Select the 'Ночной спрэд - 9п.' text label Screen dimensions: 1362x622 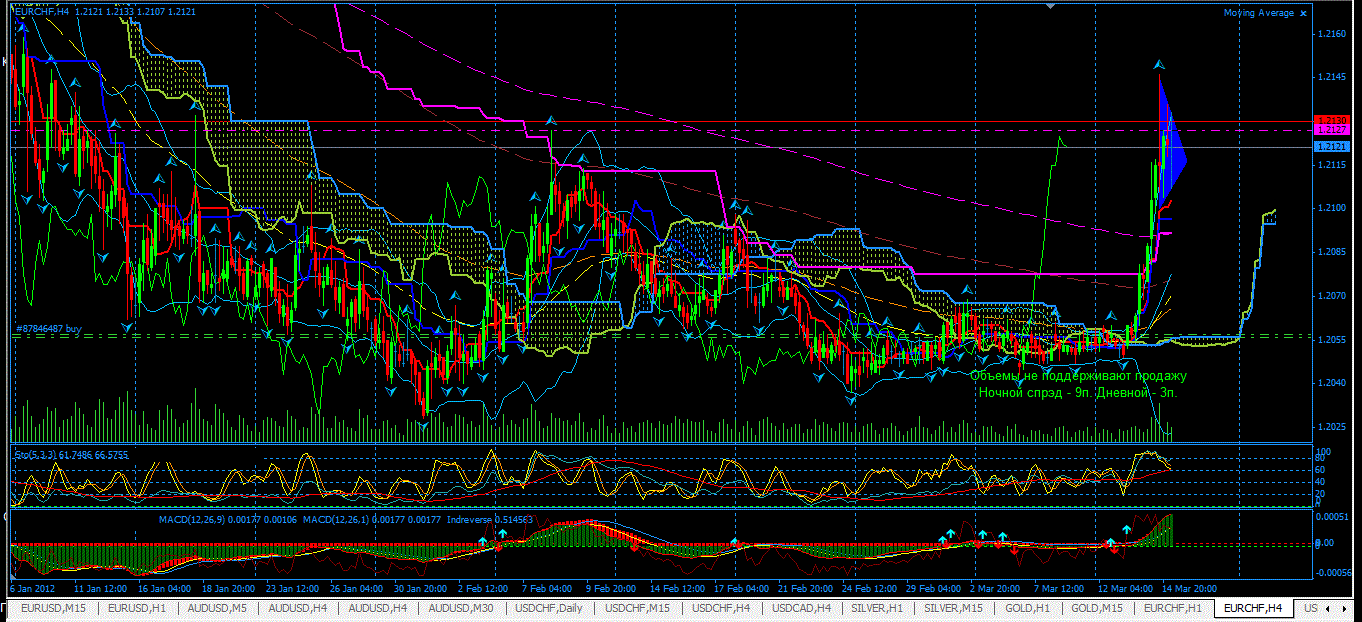(1034, 393)
